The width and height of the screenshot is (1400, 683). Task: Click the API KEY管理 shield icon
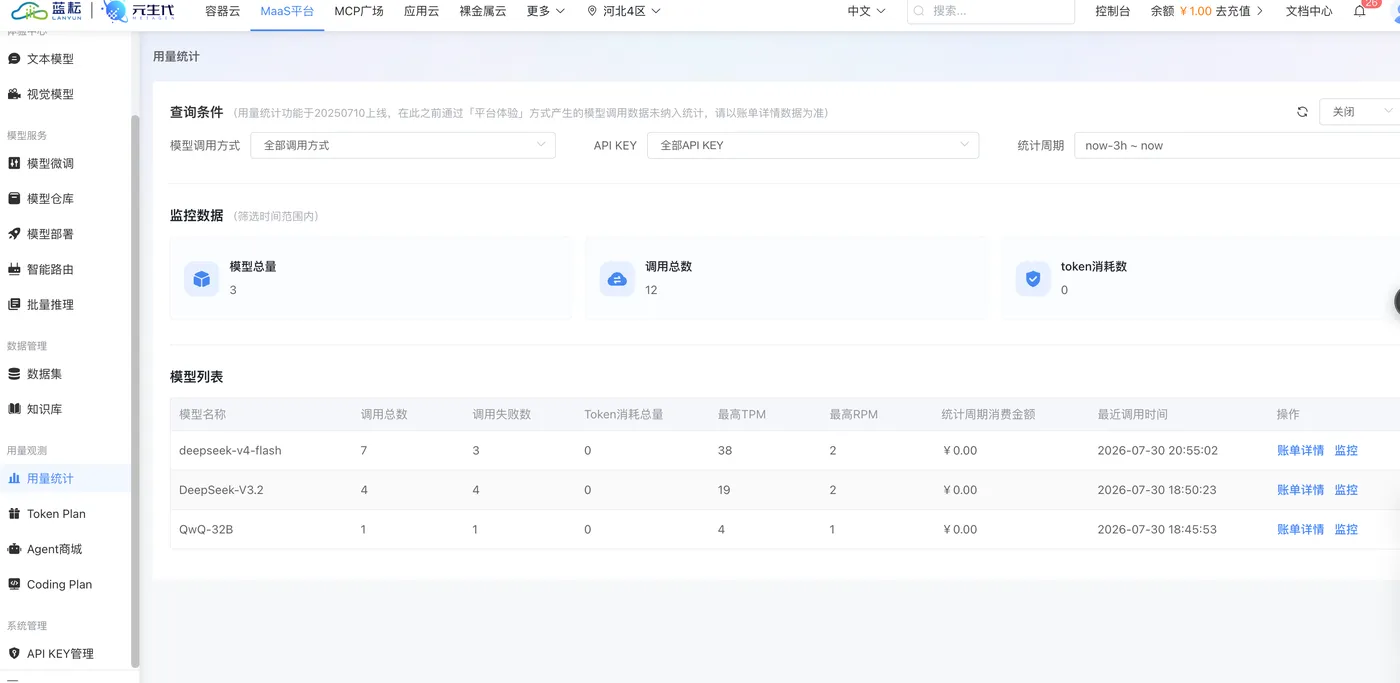(x=14, y=653)
